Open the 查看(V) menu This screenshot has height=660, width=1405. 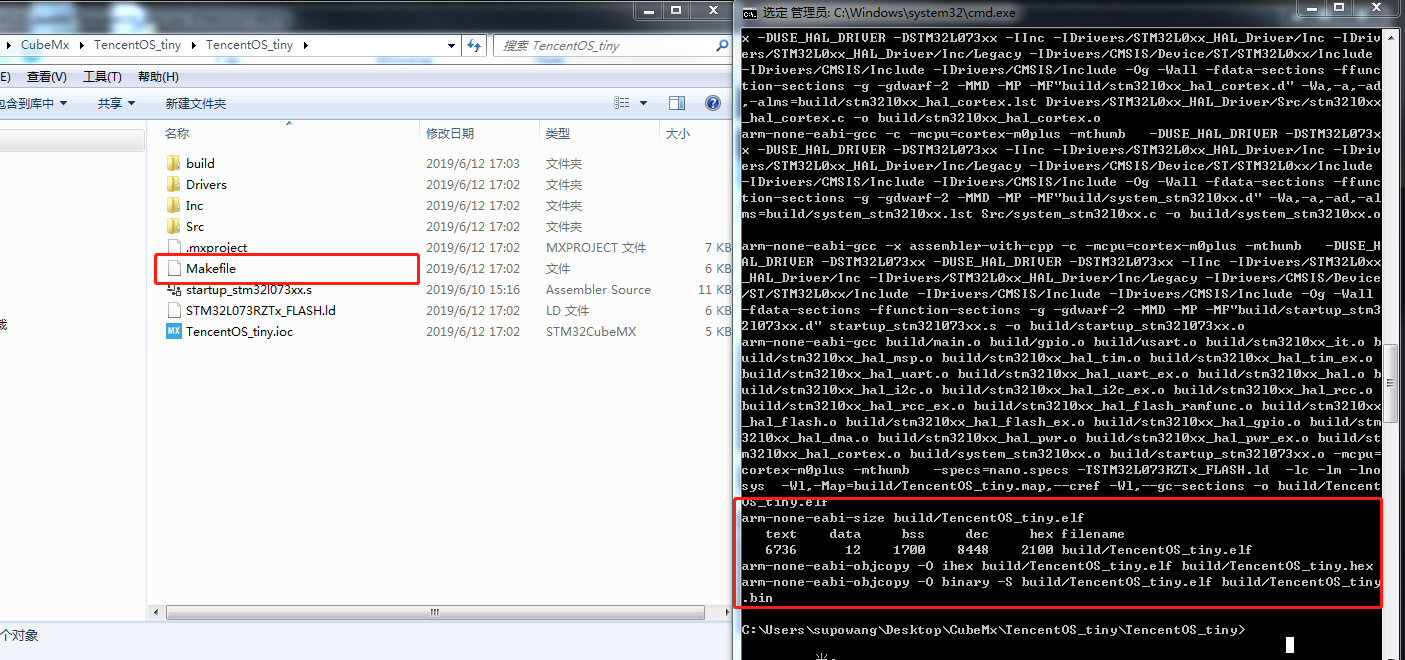coord(47,77)
